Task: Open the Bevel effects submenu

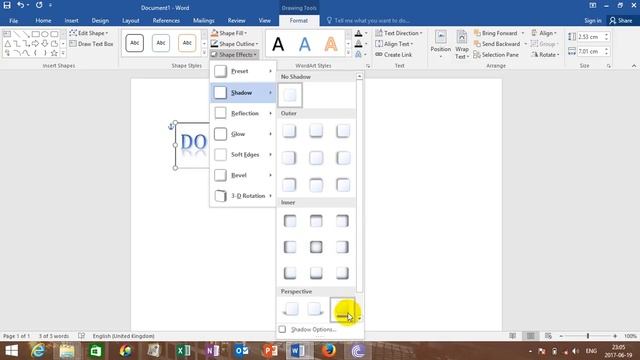Action: 243,175
